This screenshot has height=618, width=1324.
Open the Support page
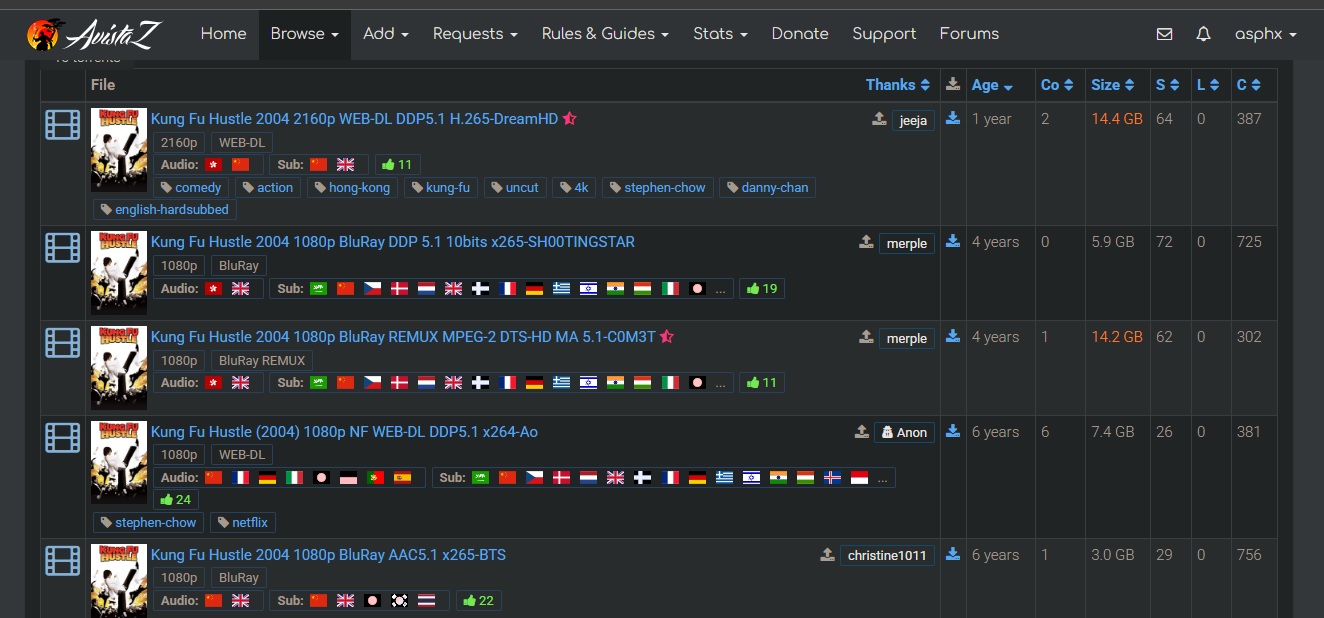(884, 34)
